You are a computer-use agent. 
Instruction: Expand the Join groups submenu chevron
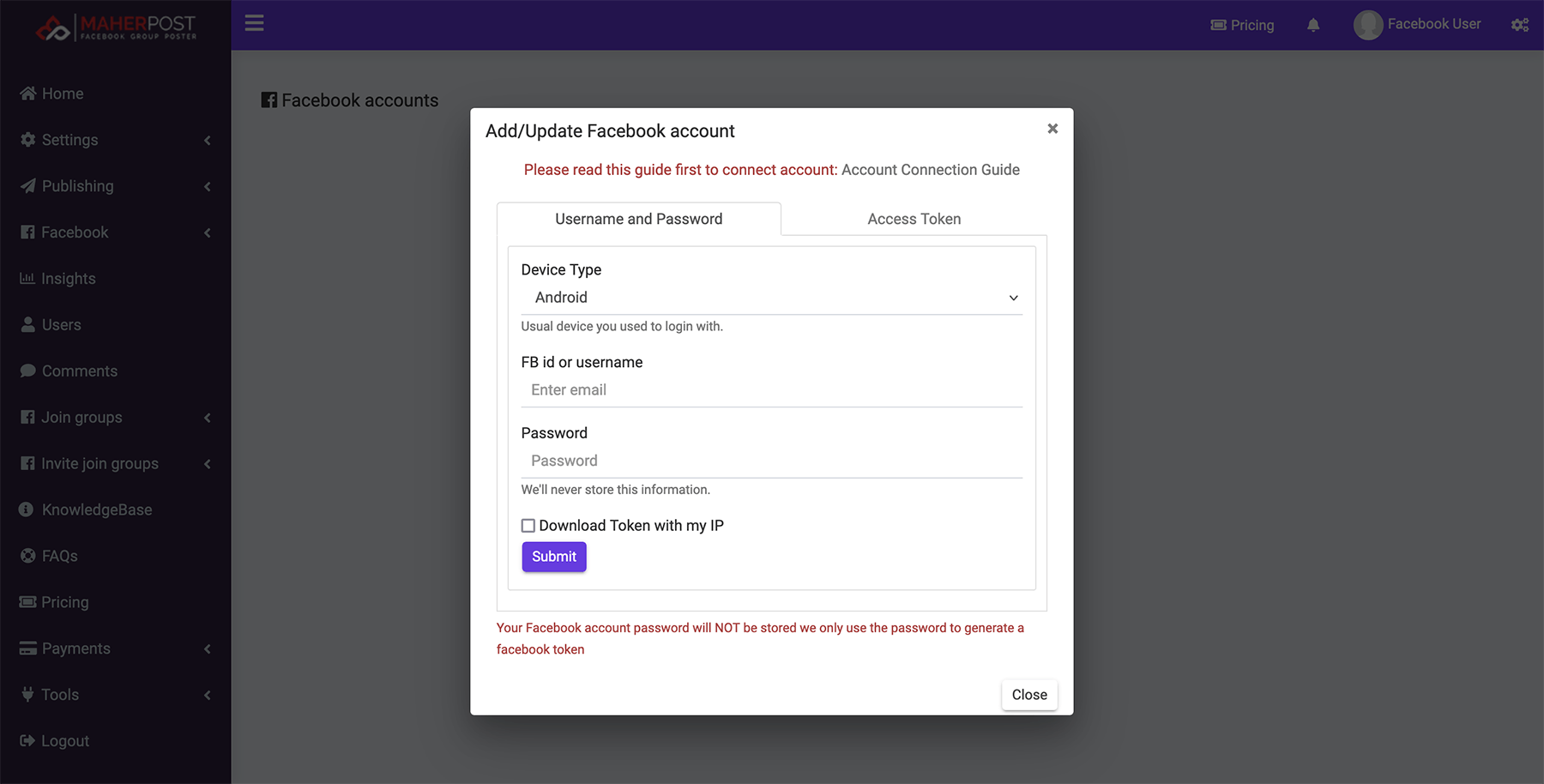tap(208, 418)
